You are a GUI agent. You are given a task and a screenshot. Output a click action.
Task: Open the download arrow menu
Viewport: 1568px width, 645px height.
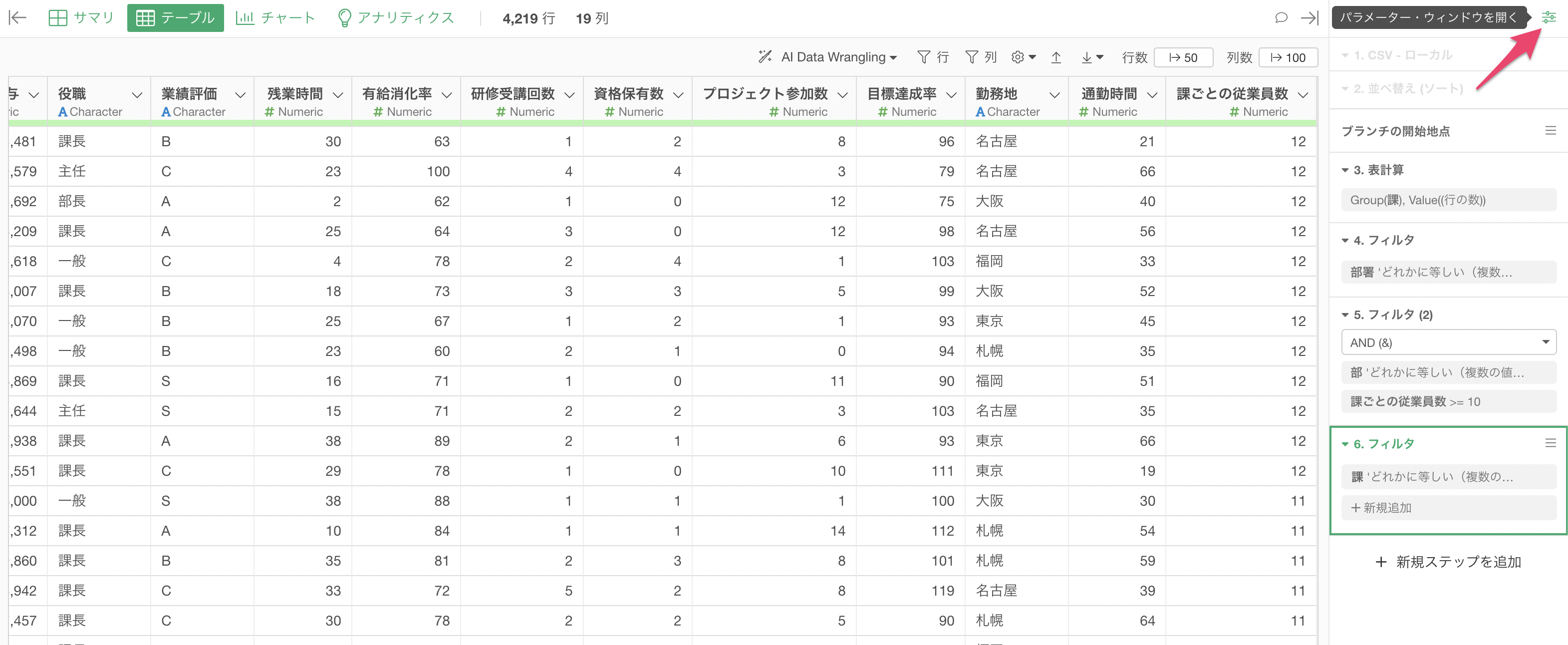(1092, 57)
